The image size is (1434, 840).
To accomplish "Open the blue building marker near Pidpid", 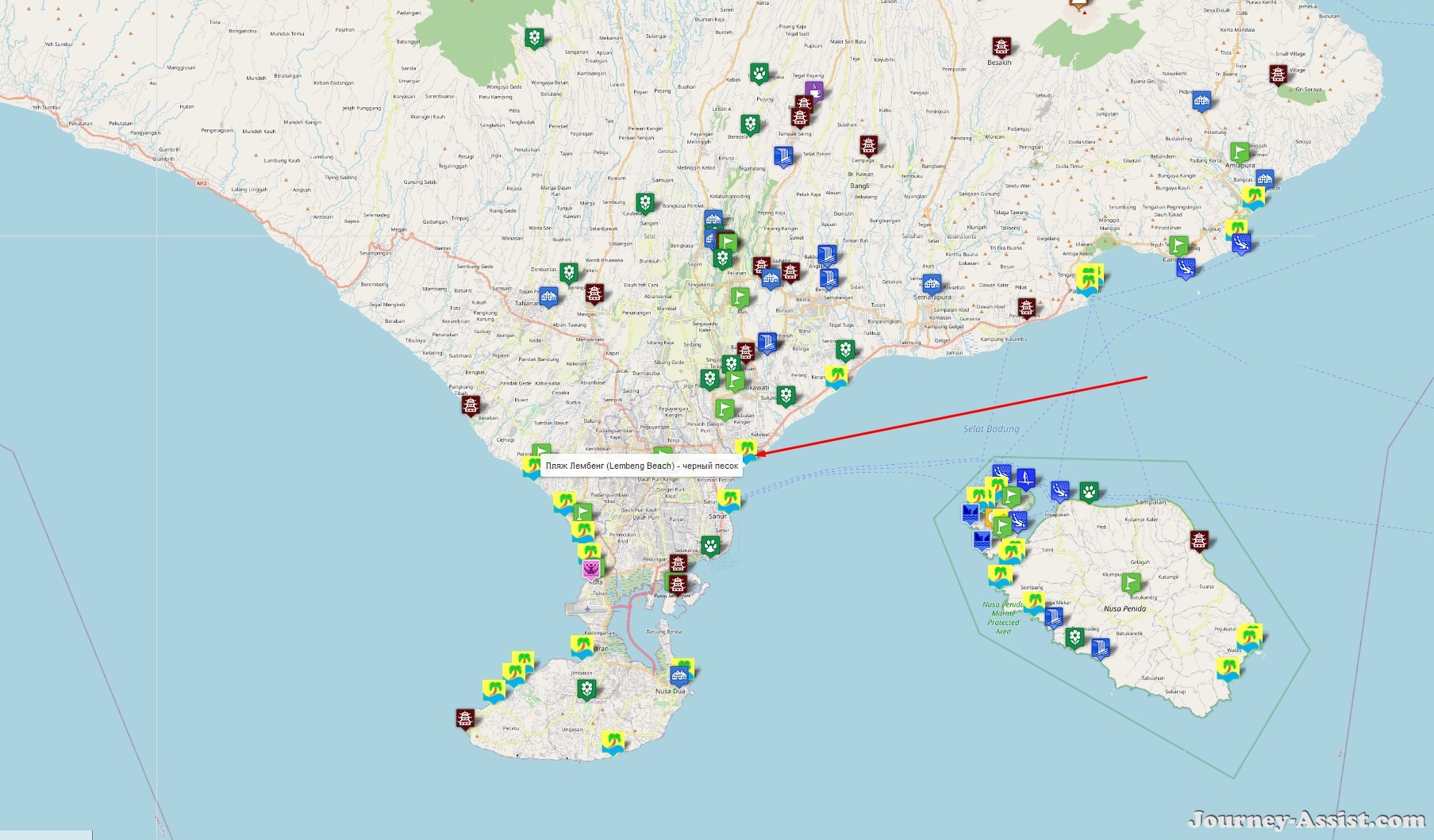I will point(1201,101).
